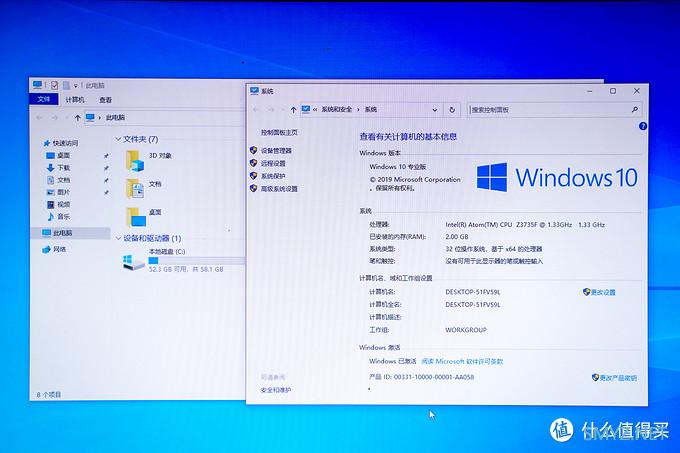This screenshot has width=680, height=453.
Task: Click product ID 00331-10000-00001-AA058
Action: pyautogui.click(x=434, y=377)
